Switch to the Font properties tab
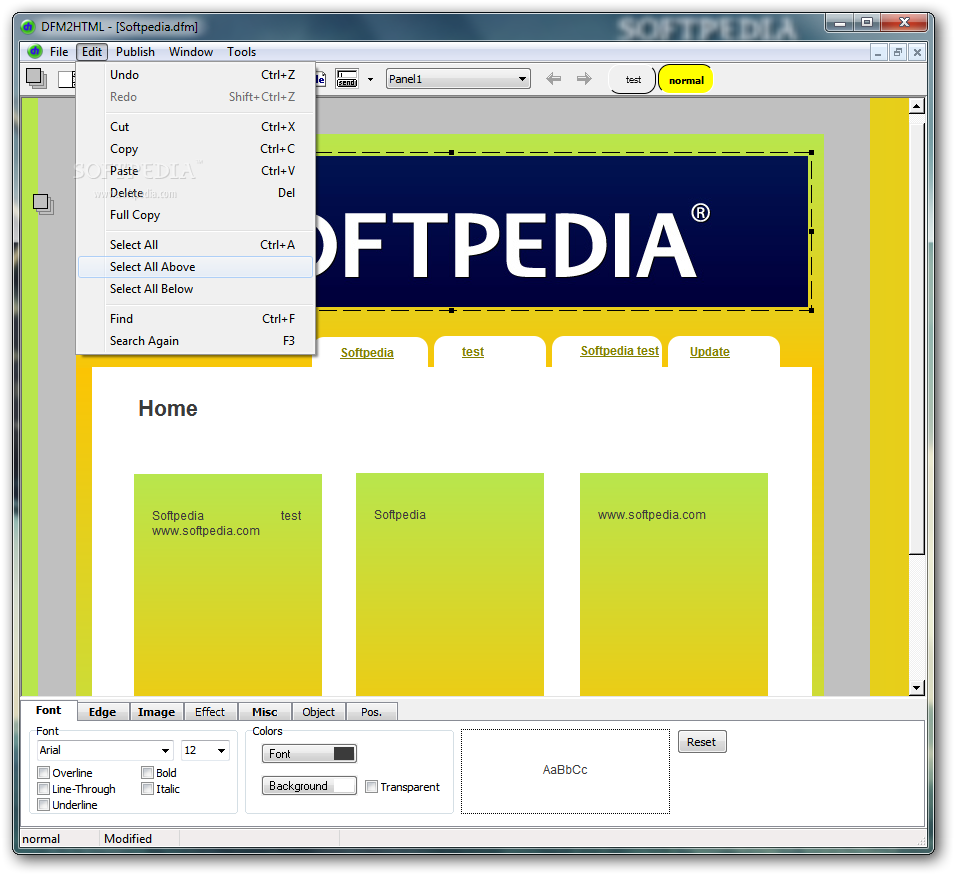955x875 pixels. pyautogui.click(x=49, y=710)
